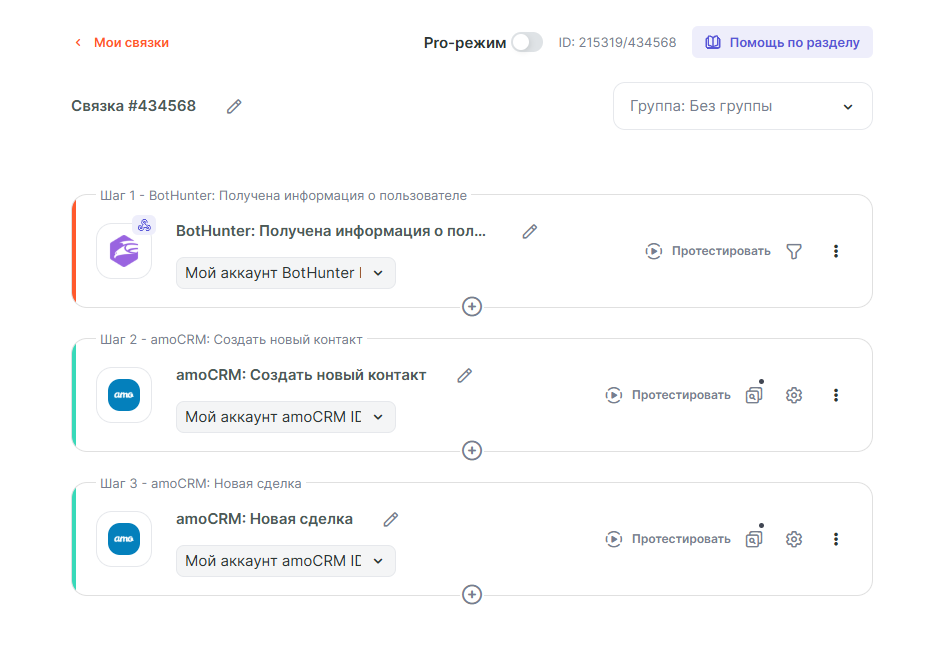The width and height of the screenshot is (947, 667).
Task: Open three-dots menu of Новая сделка step
Action: pos(836,539)
